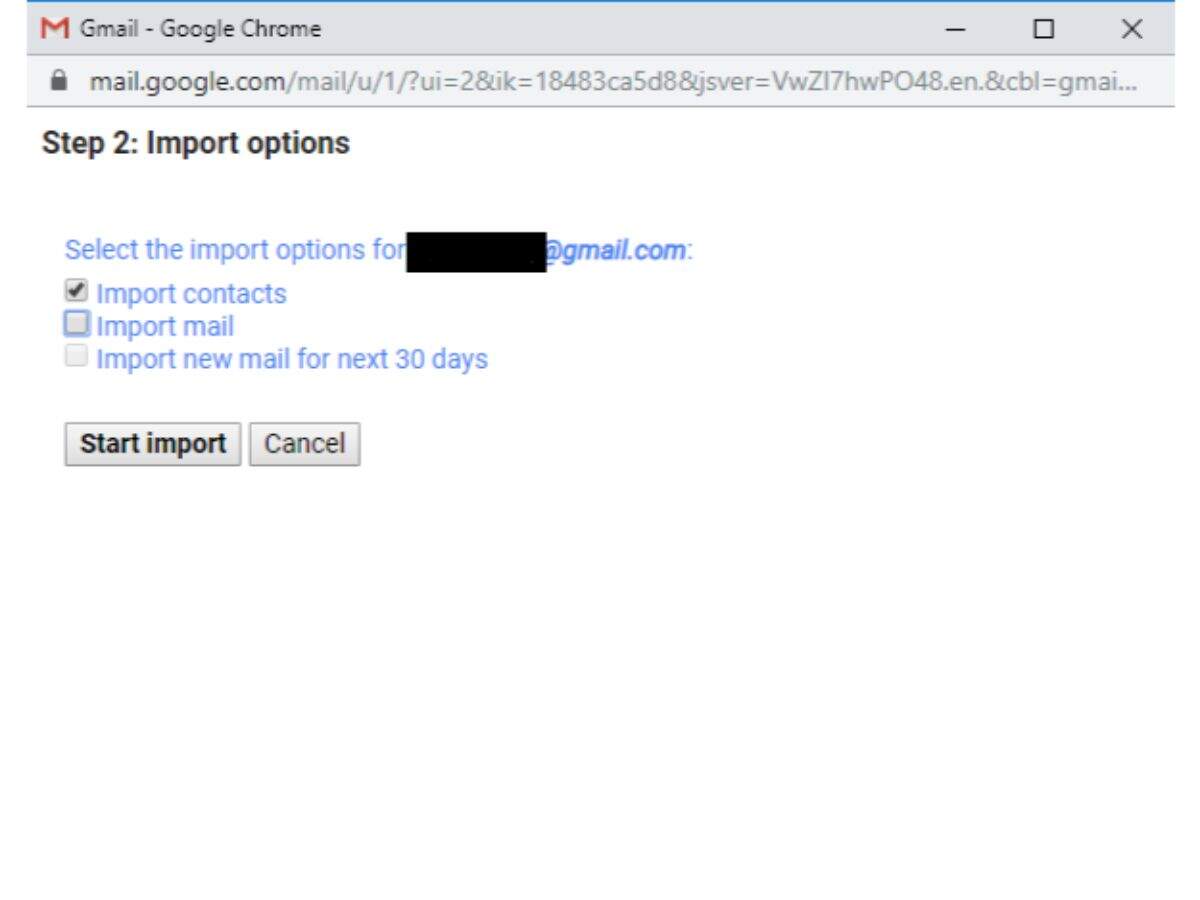Image resolution: width=1200 pixels, height=900 pixels.
Task: Maximize the Gmail popup window
Action: [x=1043, y=29]
